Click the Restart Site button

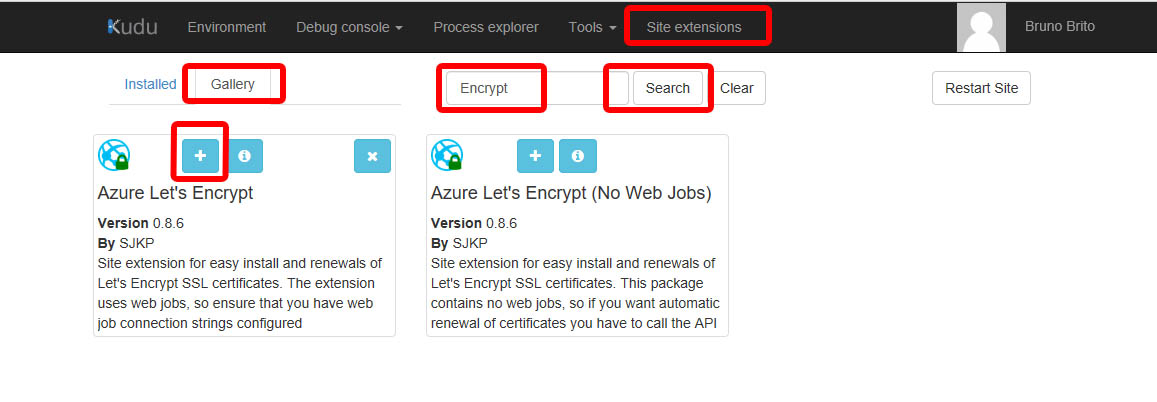(981, 88)
